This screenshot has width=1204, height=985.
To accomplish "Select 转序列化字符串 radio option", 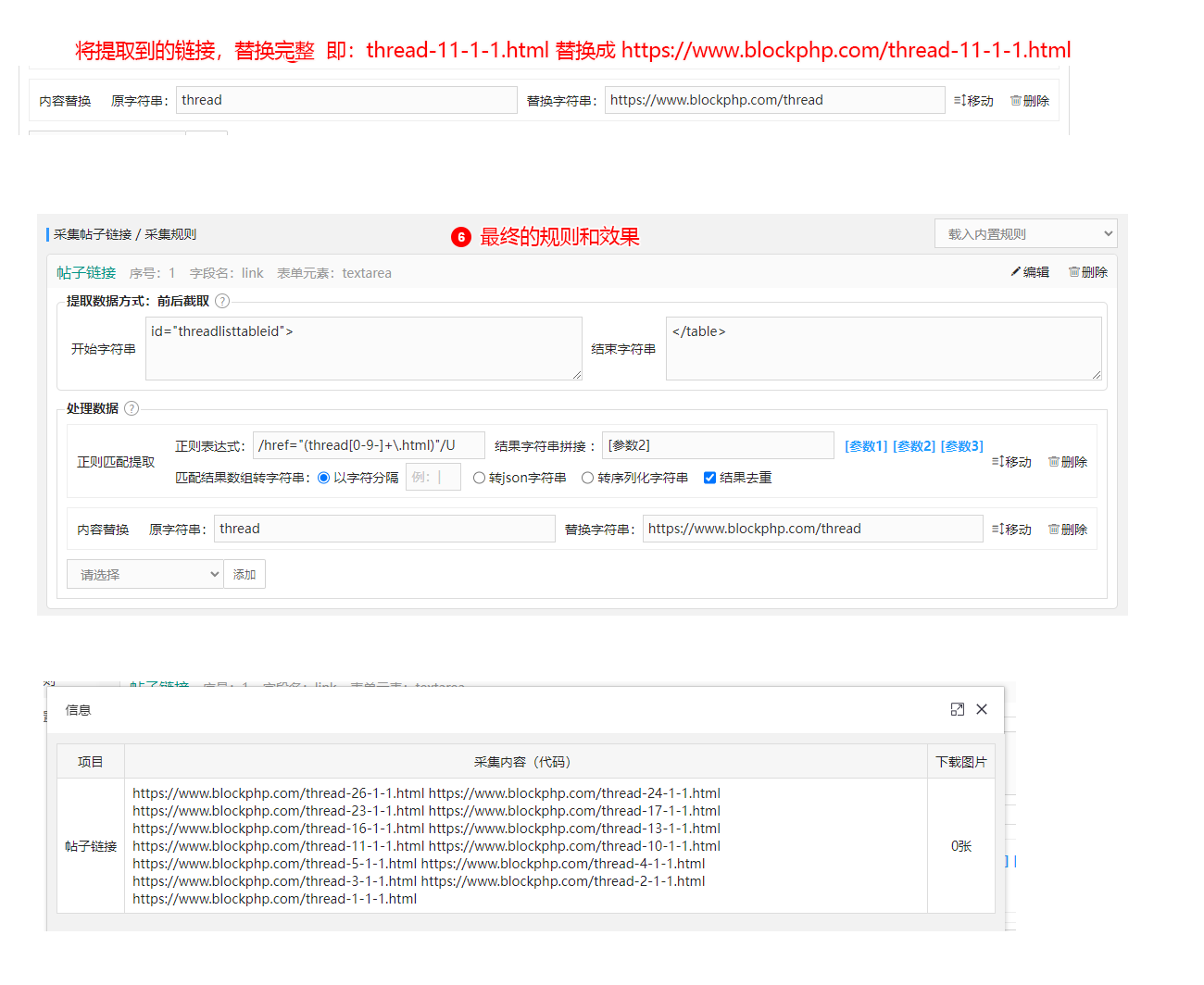I will (x=587, y=478).
